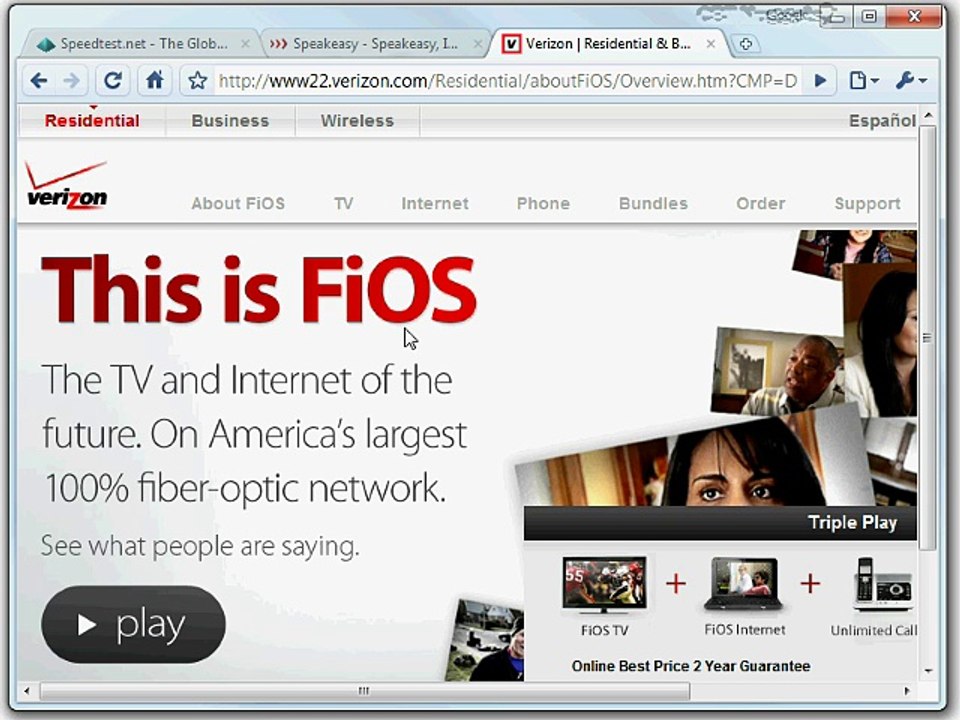Click the Triple Play header bar
960x720 pixels.
(720, 523)
